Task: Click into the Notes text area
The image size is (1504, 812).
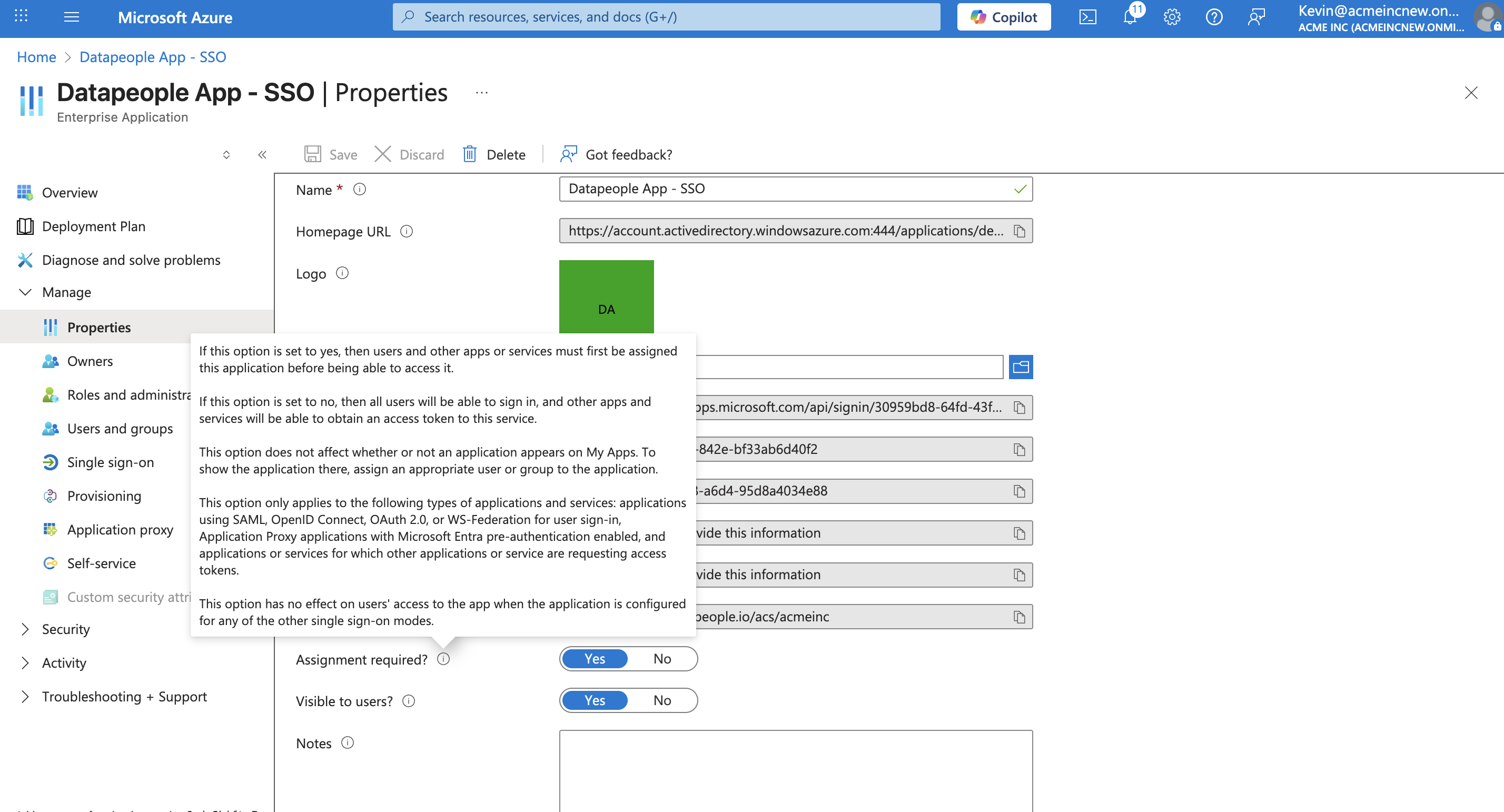Action: 795,770
